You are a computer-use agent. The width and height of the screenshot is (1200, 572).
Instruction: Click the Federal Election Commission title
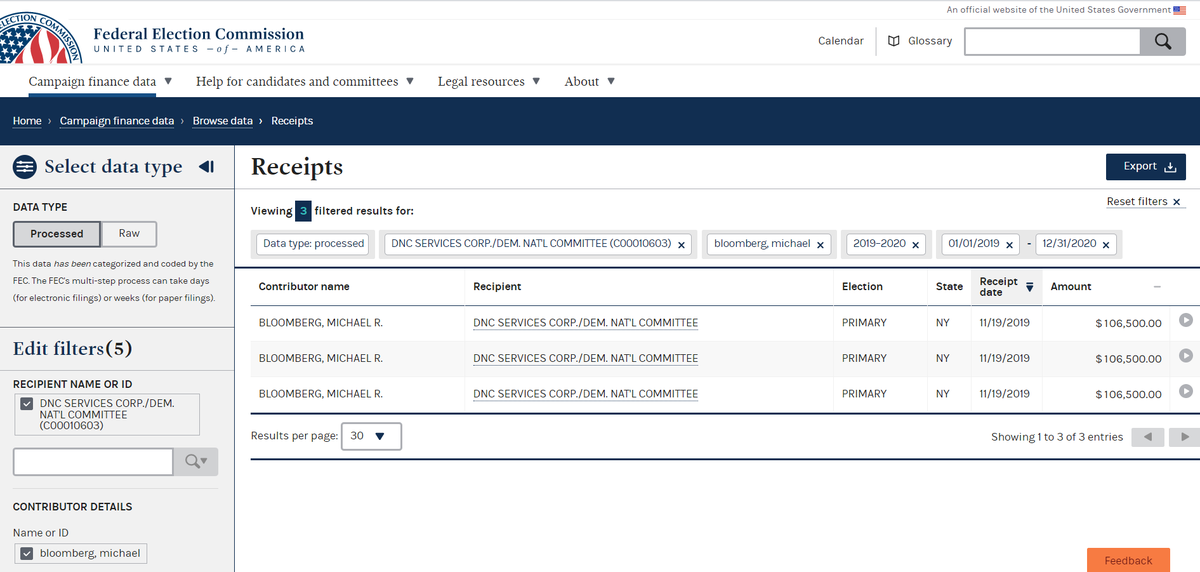tap(198, 34)
